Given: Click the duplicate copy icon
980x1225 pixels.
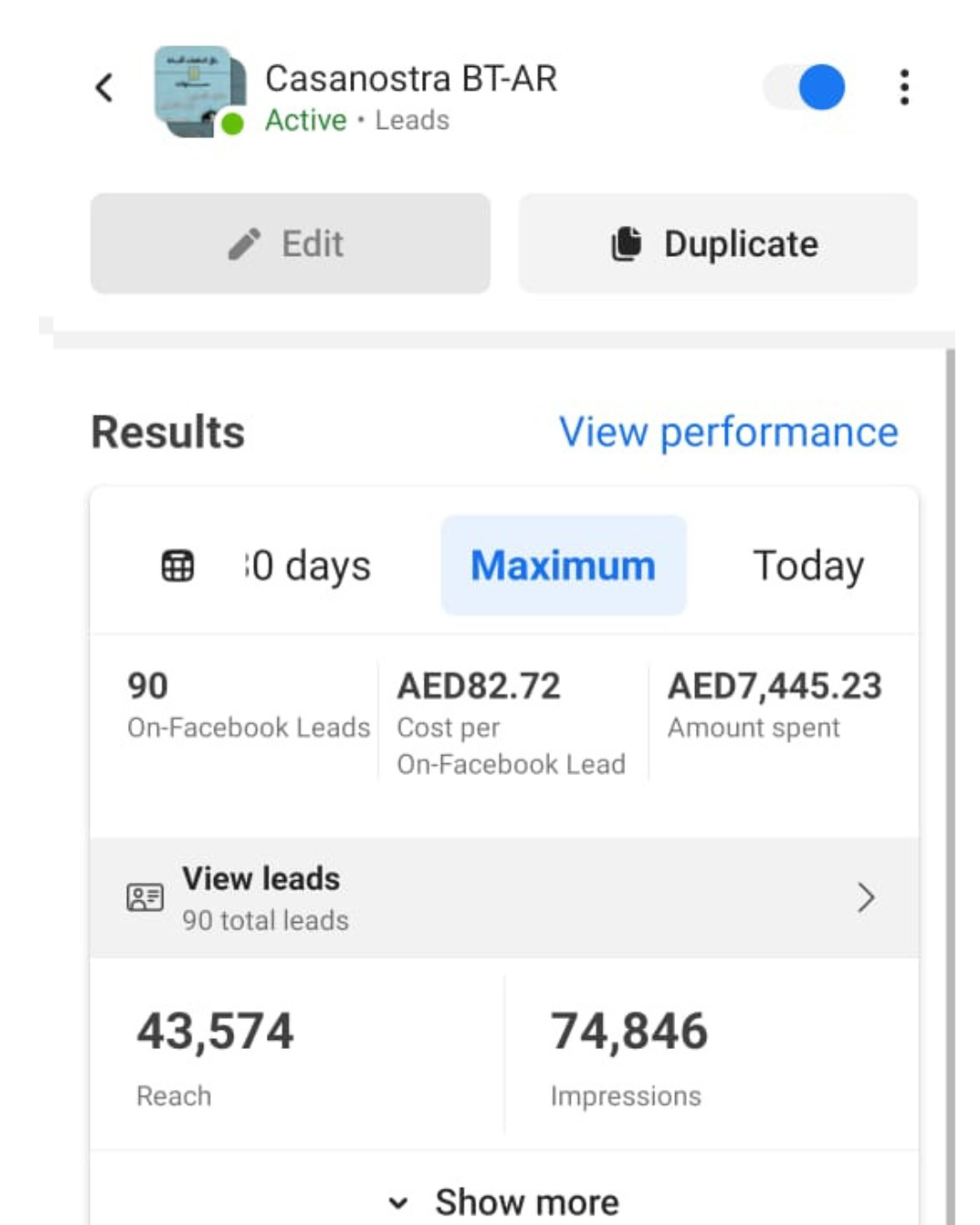Looking at the screenshot, I should [x=626, y=244].
